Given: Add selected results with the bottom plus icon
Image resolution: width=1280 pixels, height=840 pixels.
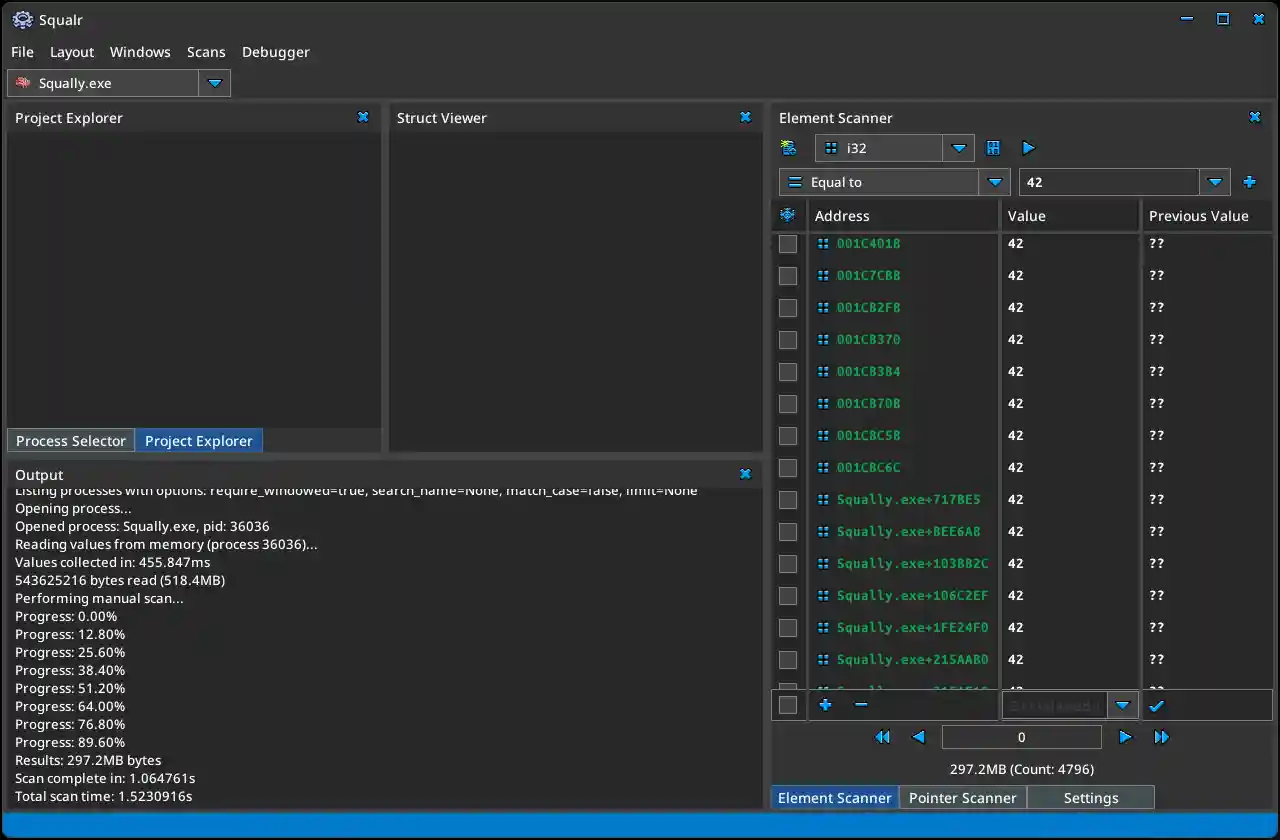Looking at the screenshot, I should (825, 705).
